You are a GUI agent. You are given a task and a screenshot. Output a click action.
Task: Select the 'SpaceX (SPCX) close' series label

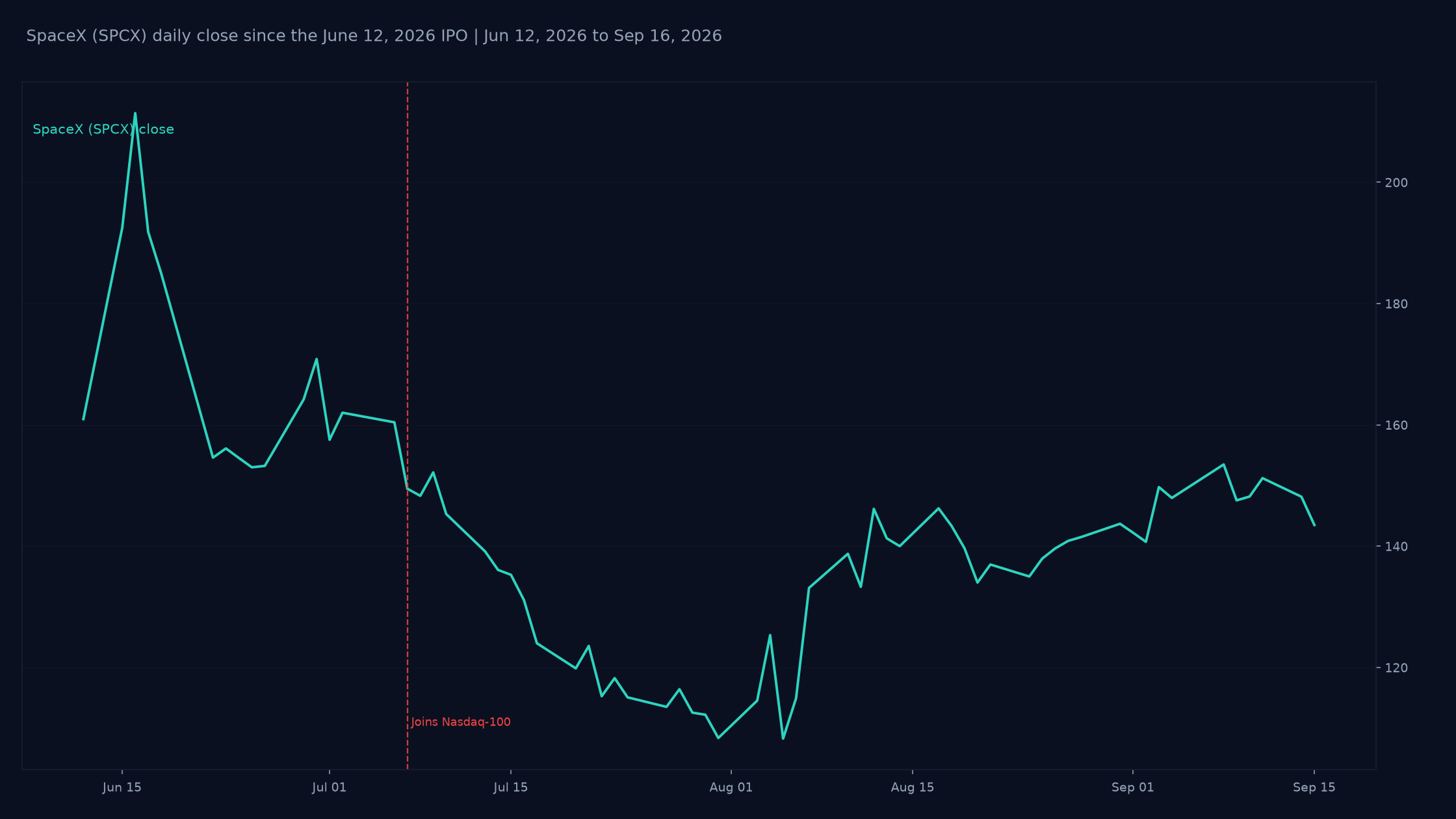103,129
